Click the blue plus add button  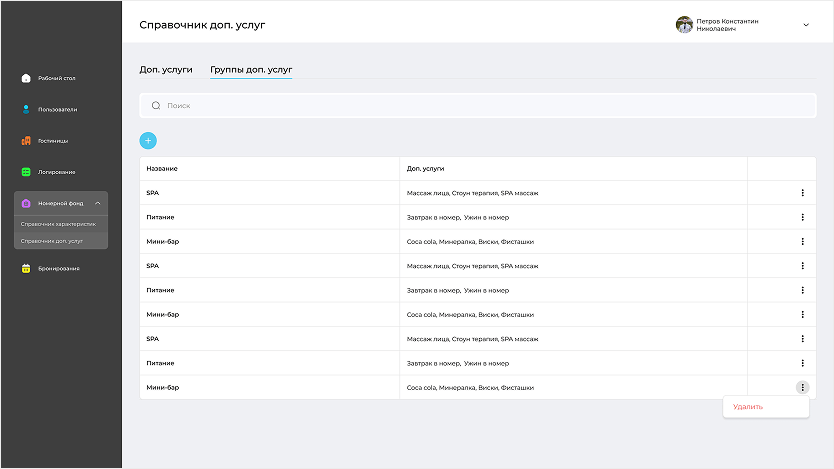tap(148, 141)
